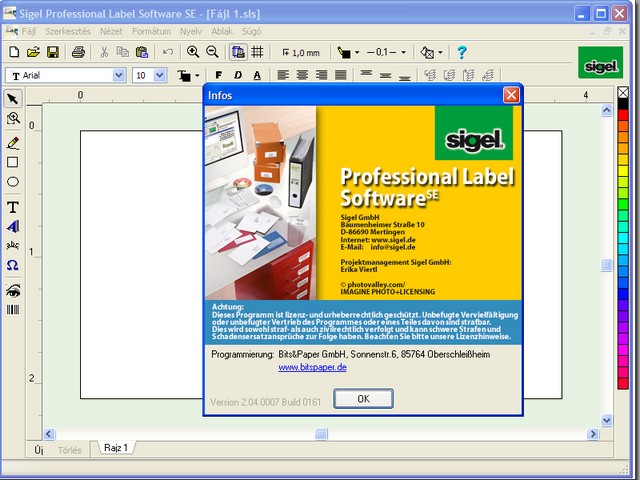The image size is (640, 480).
Task: Pick the no-color crossed swatch
Action: click(x=623, y=93)
